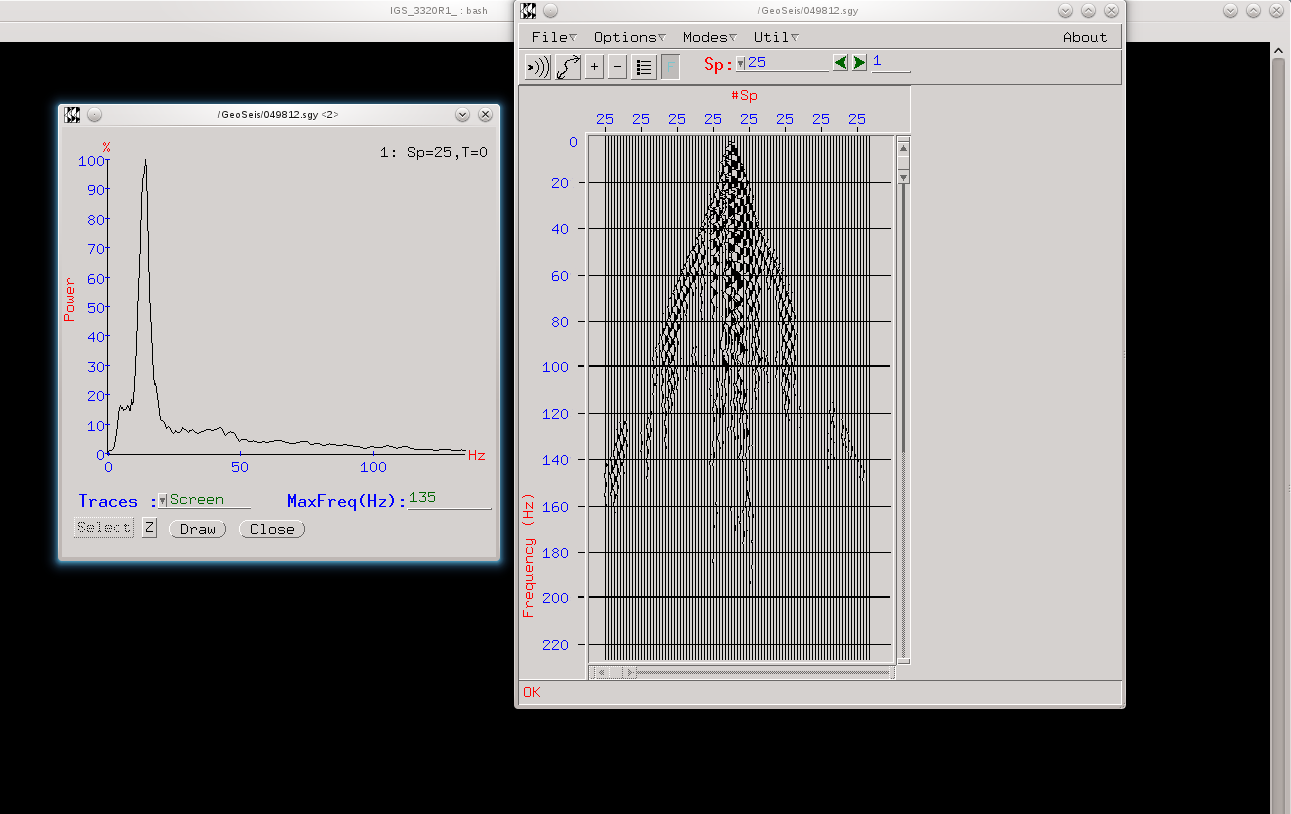Toggle the Z button in spectrum window
1291x814 pixels.
149,528
